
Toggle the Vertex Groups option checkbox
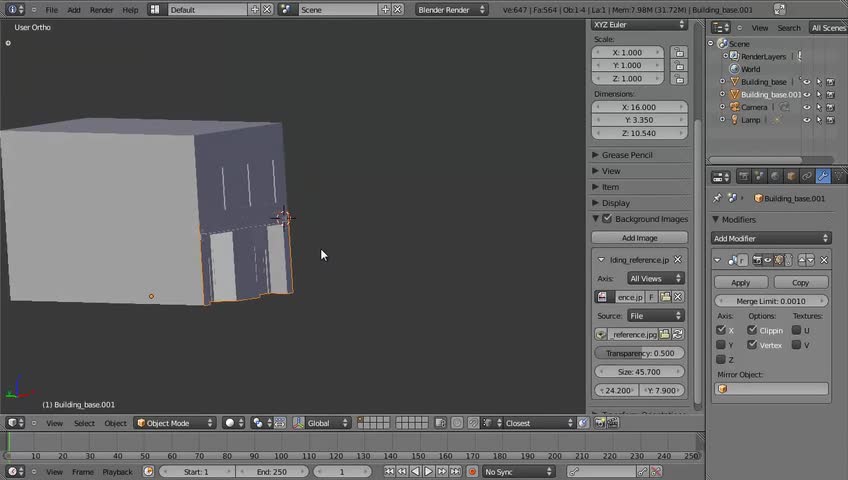pos(752,344)
